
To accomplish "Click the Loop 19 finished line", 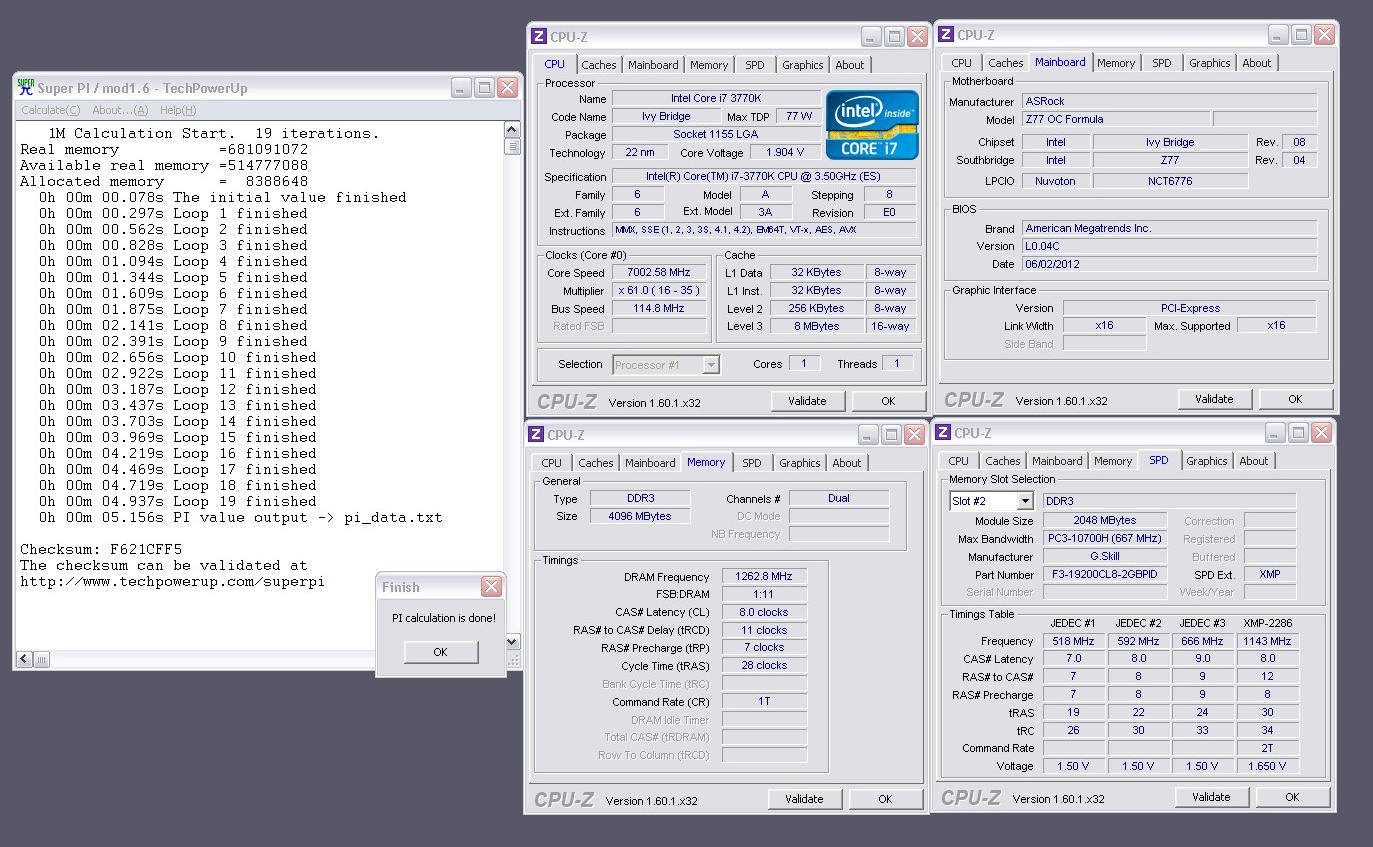I will click(x=178, y=501).
